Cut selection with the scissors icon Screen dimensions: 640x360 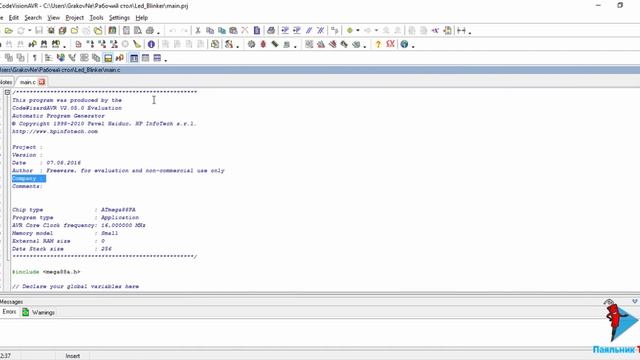[x=198, y=31]
